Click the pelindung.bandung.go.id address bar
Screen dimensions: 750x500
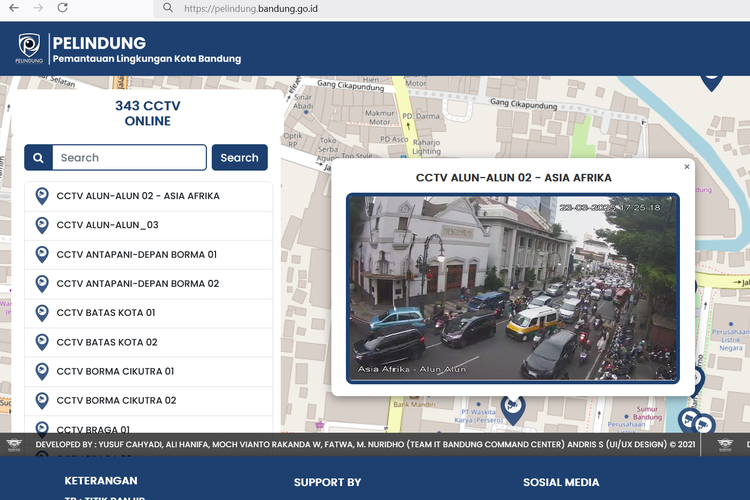[450, 8]
